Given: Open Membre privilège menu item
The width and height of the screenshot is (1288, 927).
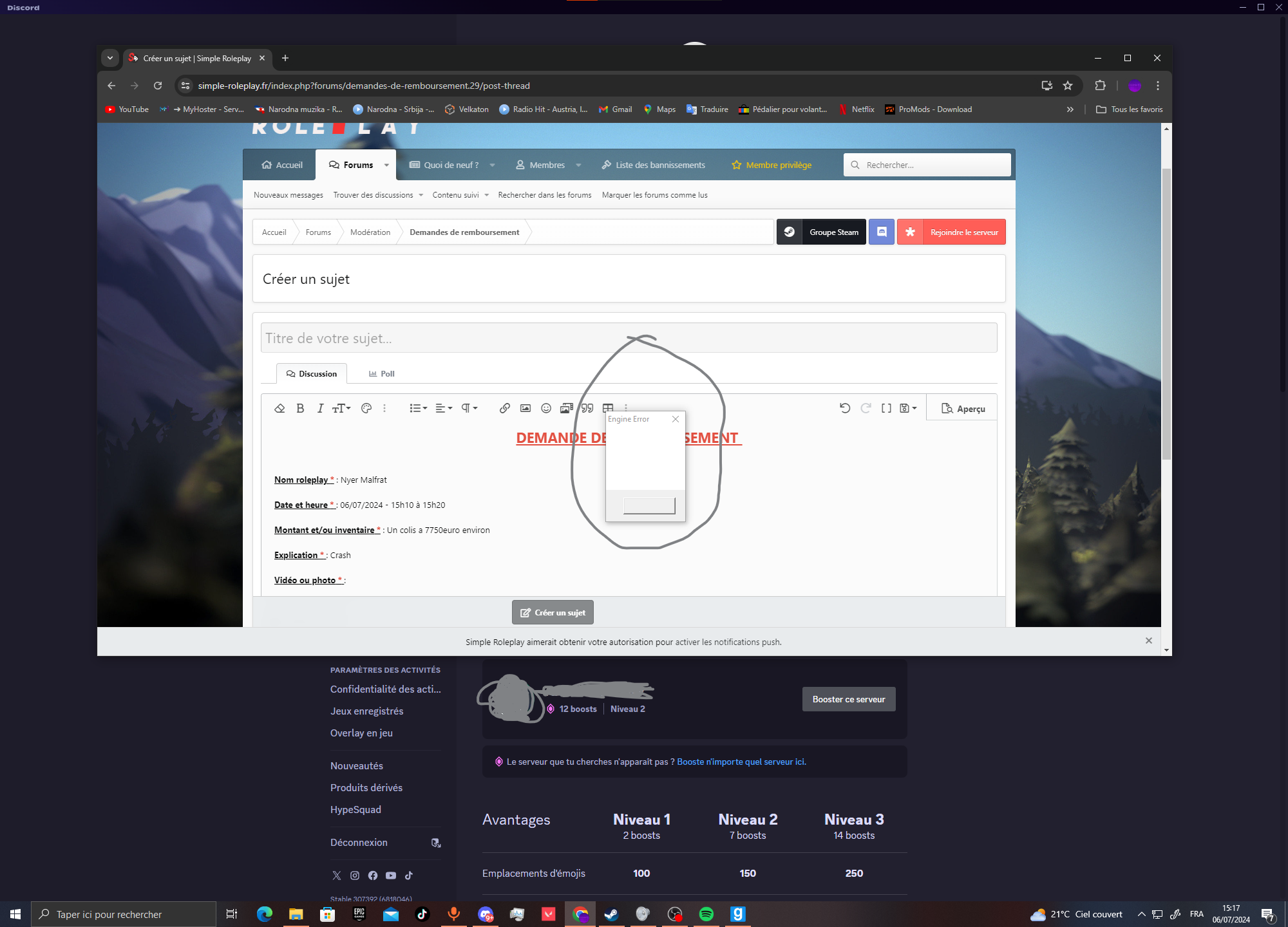Looking at the screenshot, I should coord(772,165).
